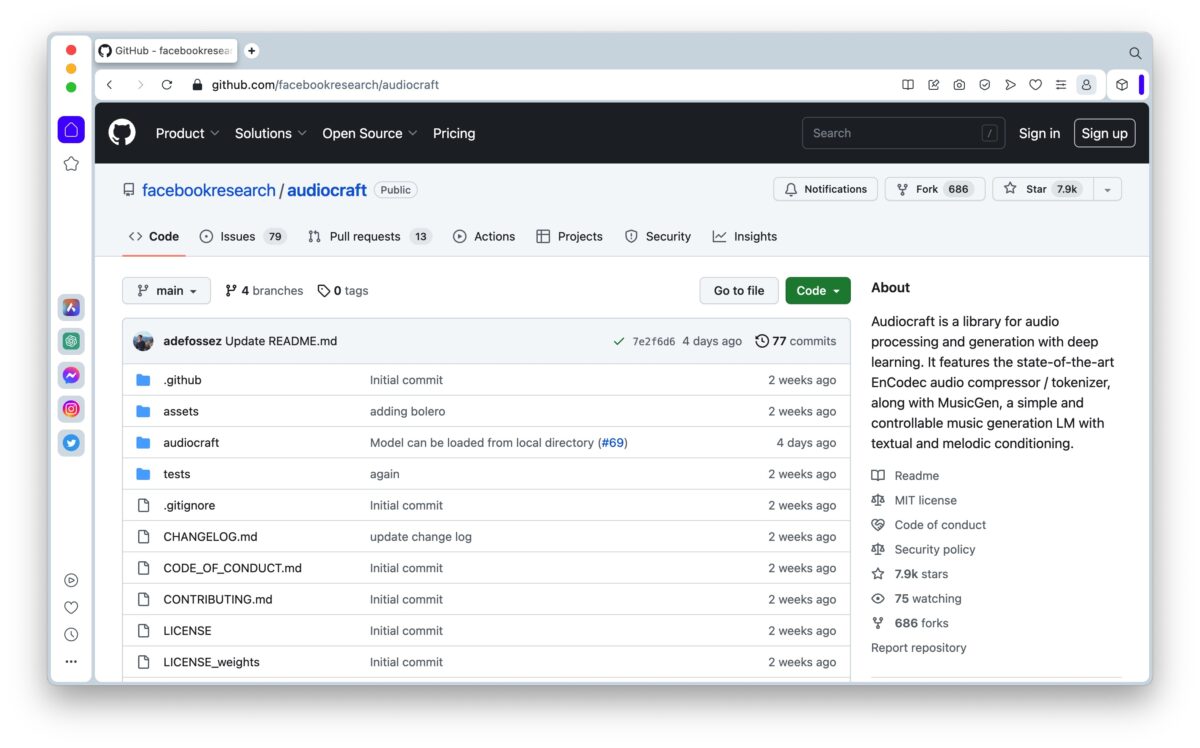
Task: Open the tab search magnifier icon
Action: [x=1135, y=53]
